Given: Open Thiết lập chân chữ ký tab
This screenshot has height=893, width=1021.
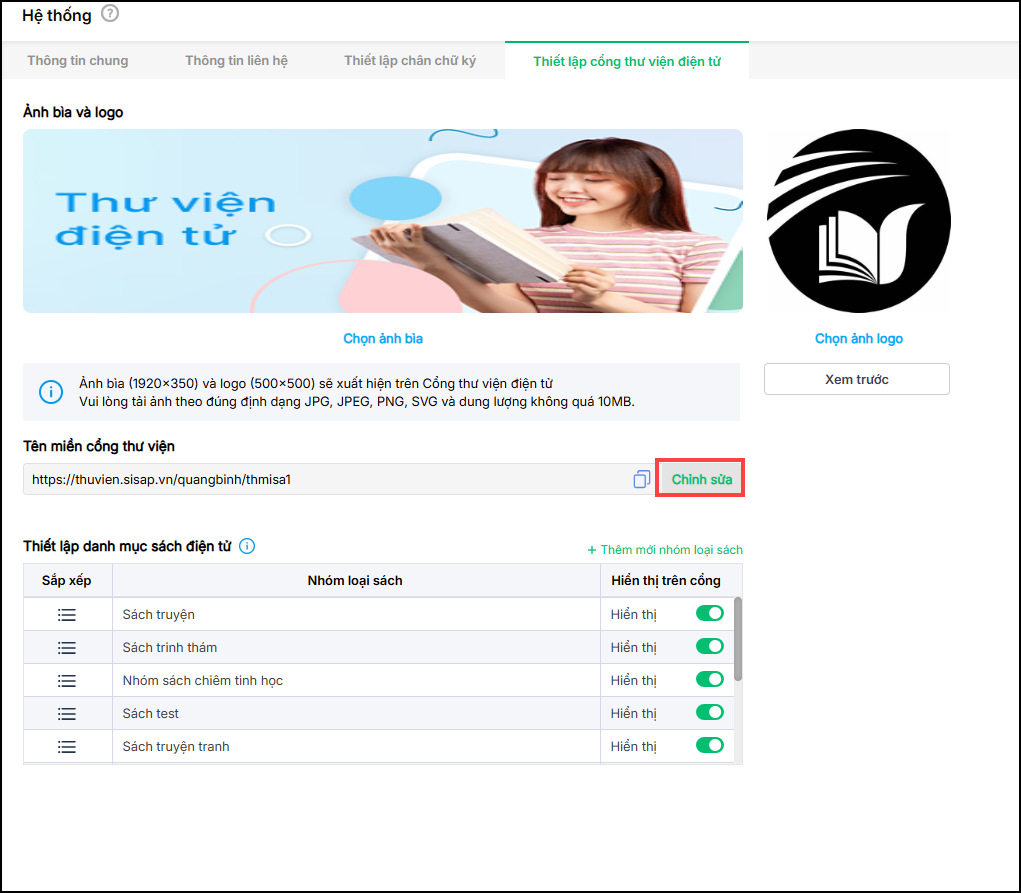Looking at the screenshot, I should (410, 61).
